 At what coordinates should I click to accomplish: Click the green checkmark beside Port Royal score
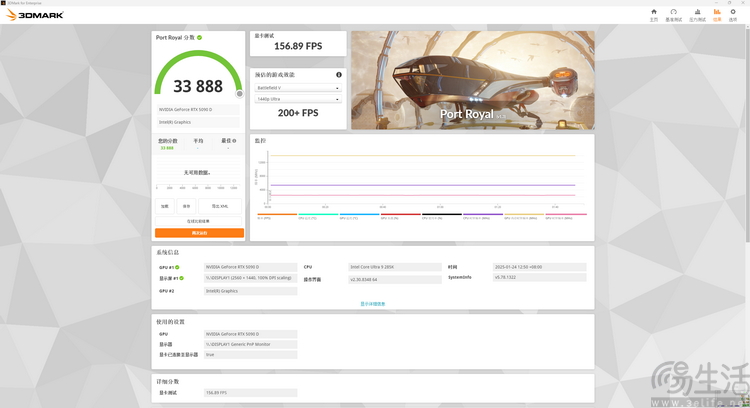coord(200,37)
